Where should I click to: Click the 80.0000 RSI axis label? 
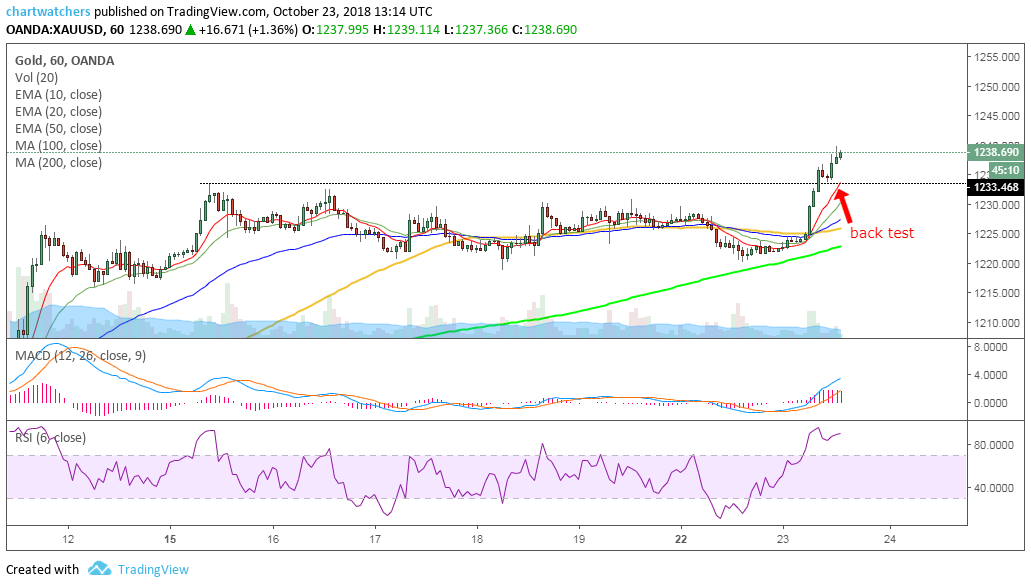994,445
